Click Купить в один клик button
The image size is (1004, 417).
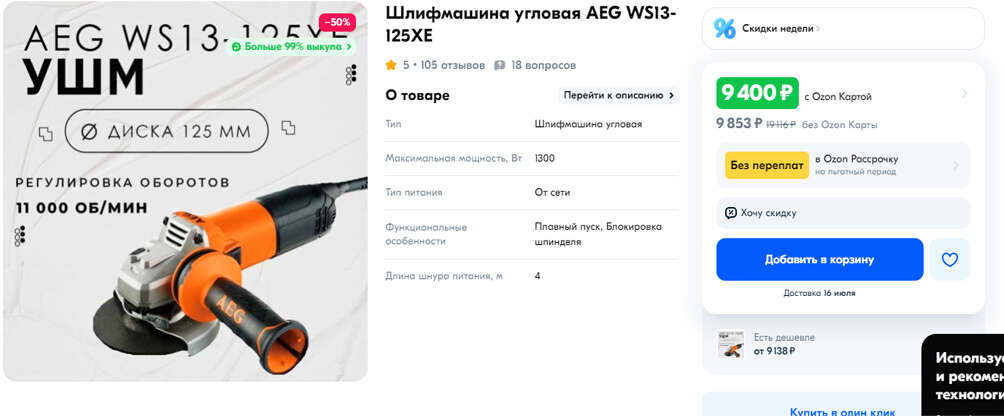842,412
